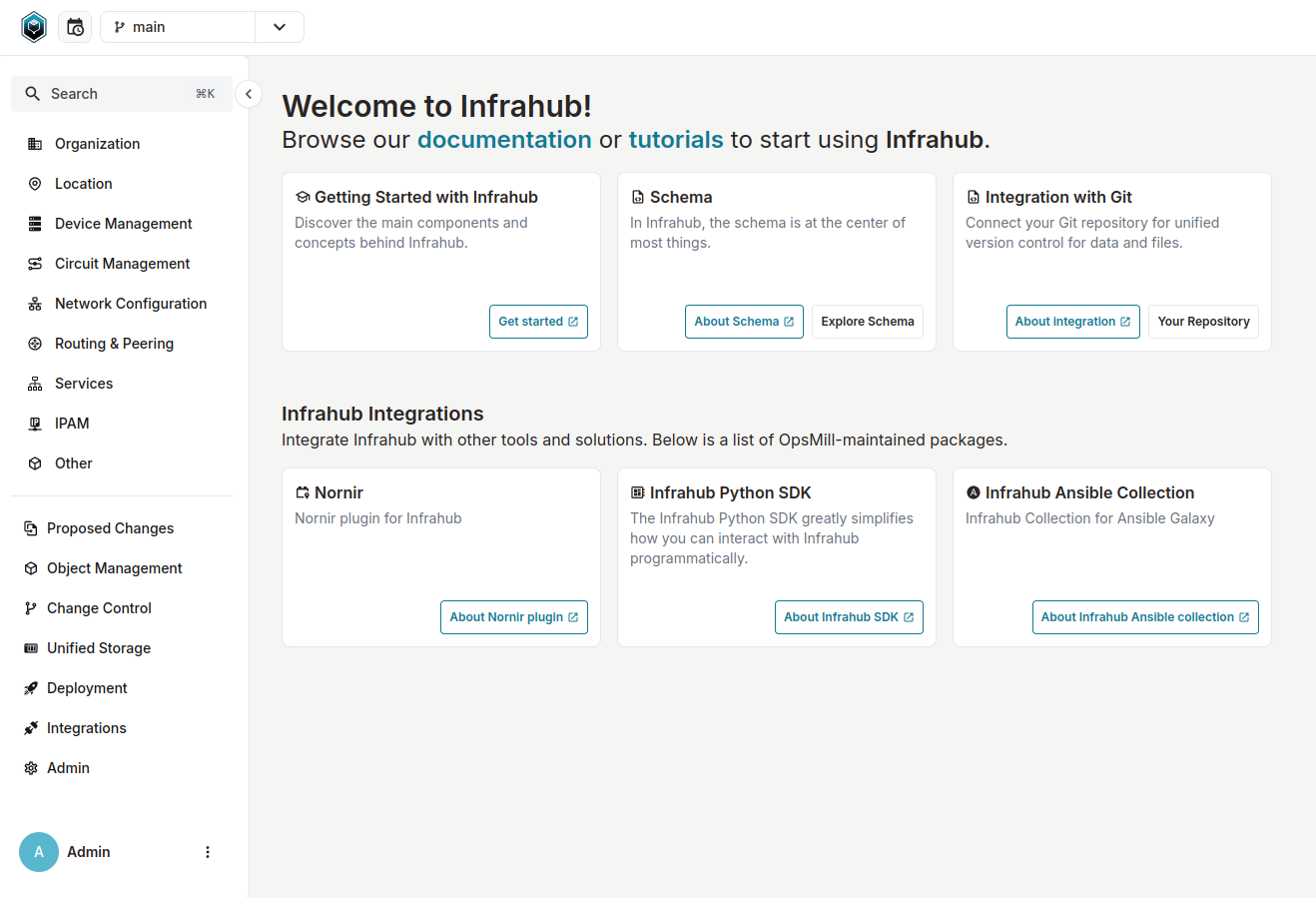Viewport: 1316px width, 898px height.
Task: Open the Admin user three-dot menu
Action: pos(207,851)
